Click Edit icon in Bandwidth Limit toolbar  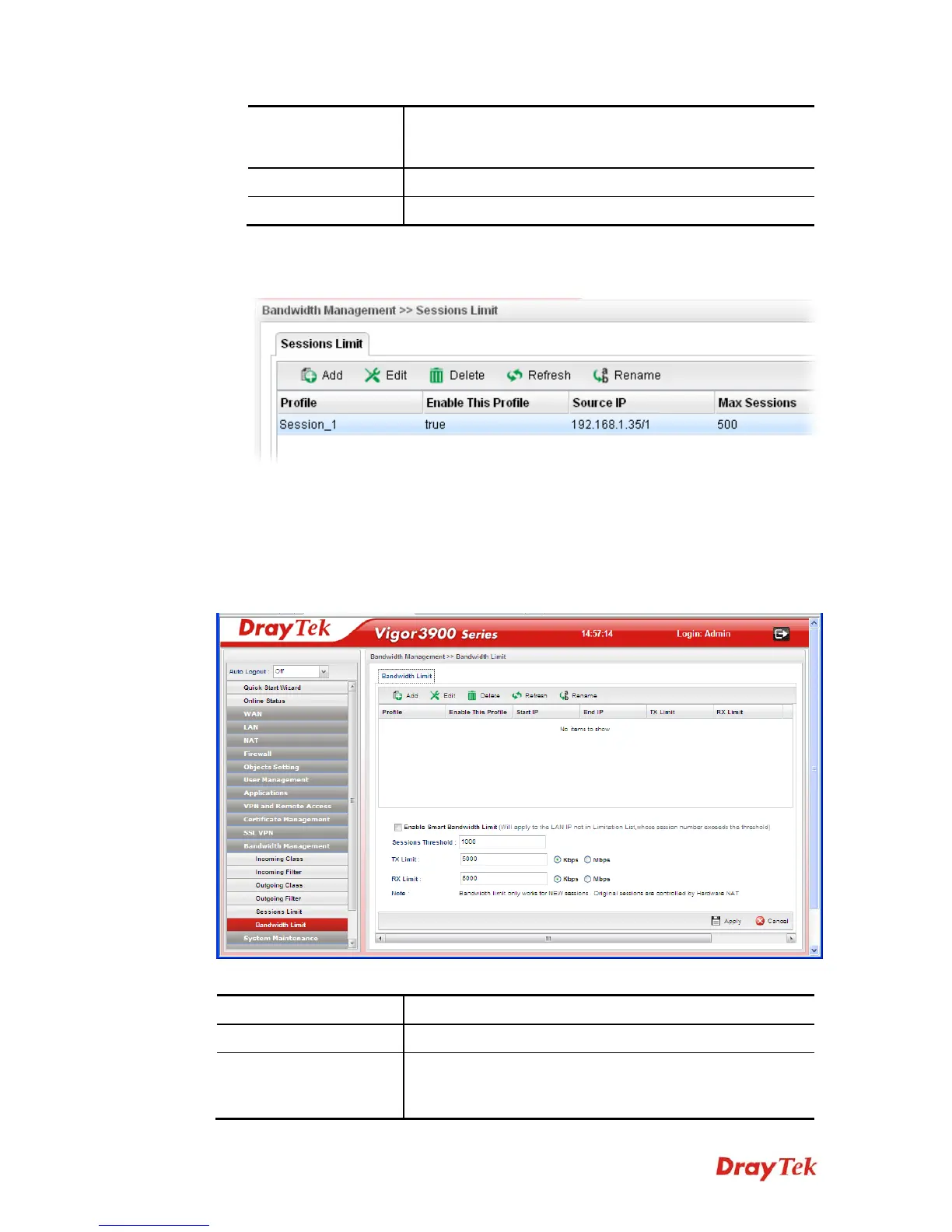[435, 695]
